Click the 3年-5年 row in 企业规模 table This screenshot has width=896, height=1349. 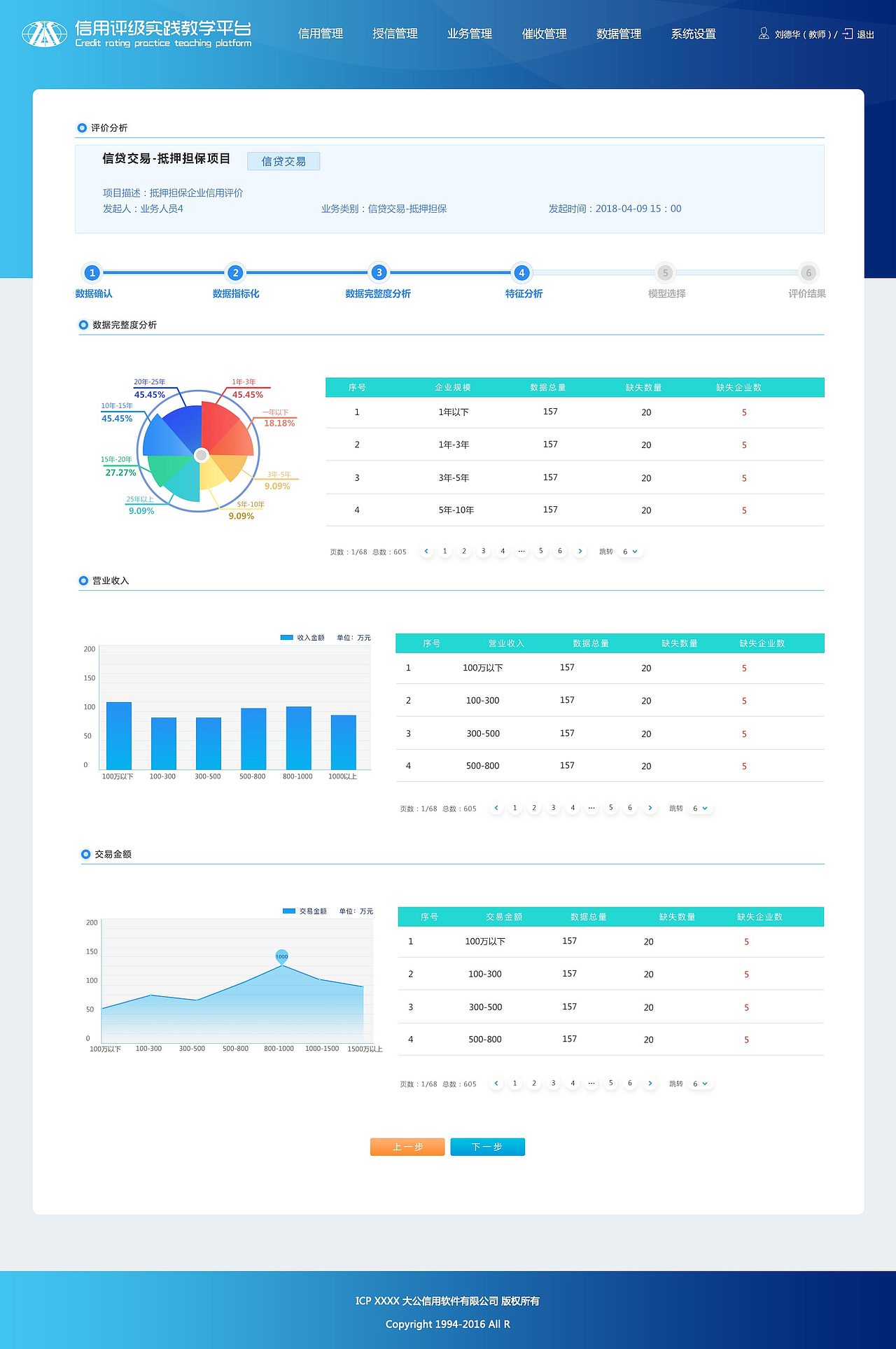[575, 477]
